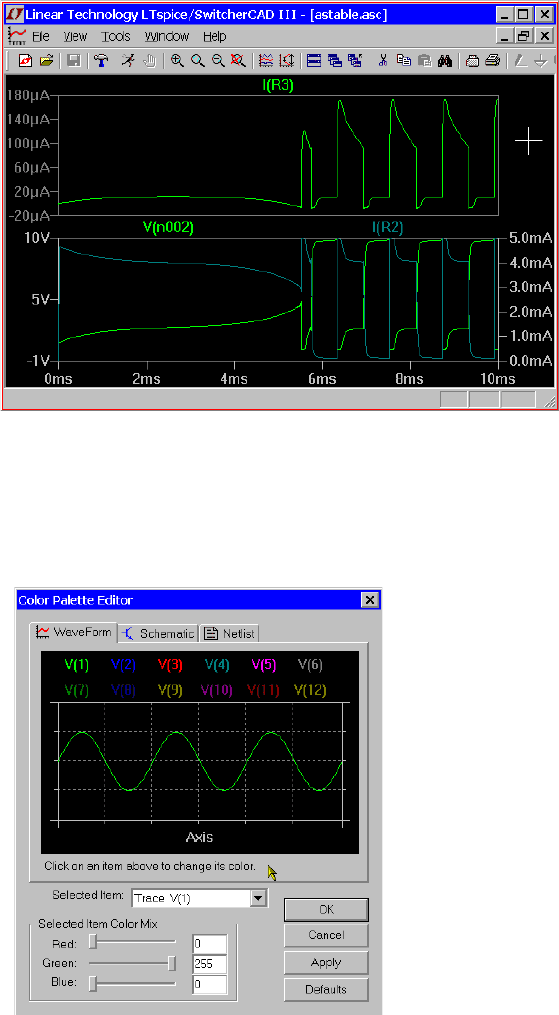The image size is (559, 1015).
Task: Click the Zoom Out magnifier icon
Action: tap(218, 61)
